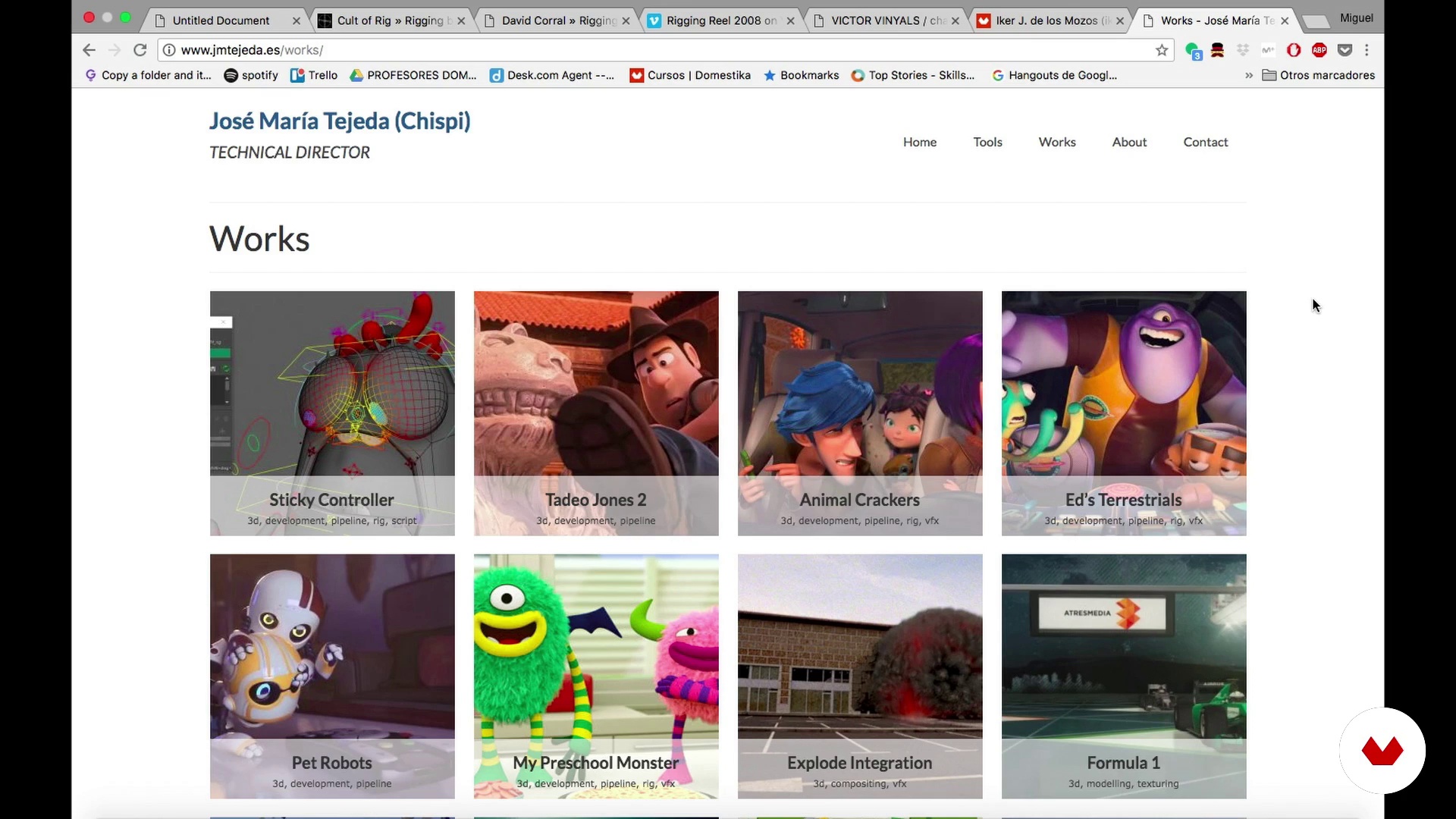Open the red stop-hand blocker extension
Image resolution: width=1456 pixels, height=819 pixels.
pyautogui.click(x=1294, y=50)
